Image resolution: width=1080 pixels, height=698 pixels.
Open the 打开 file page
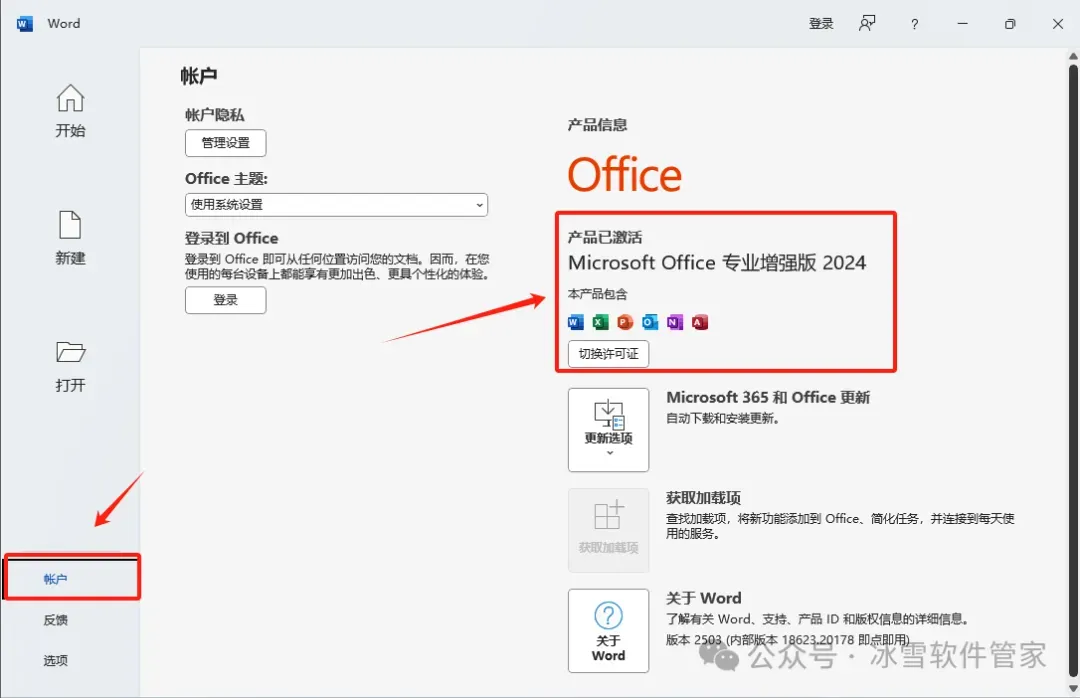click(70, 366)
